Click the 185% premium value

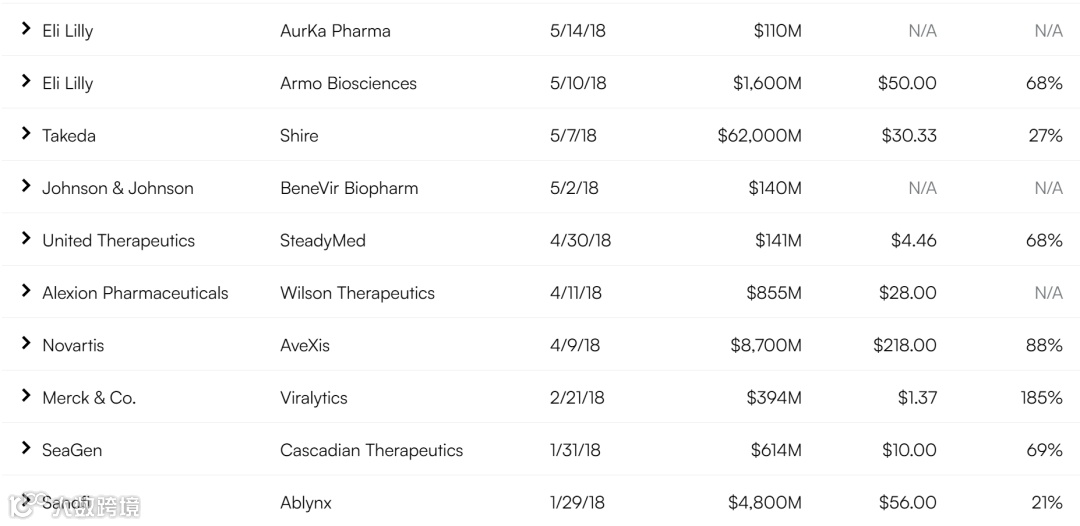1041,398
